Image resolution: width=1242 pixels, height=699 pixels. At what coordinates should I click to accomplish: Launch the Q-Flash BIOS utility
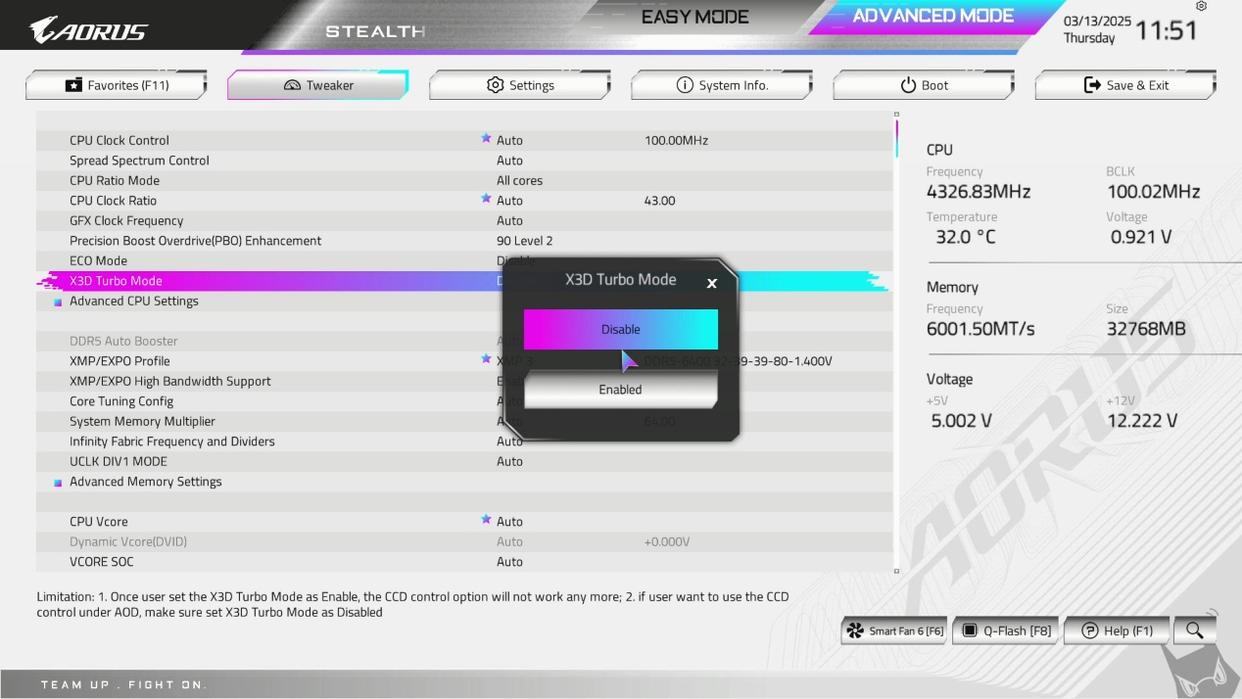point(1006,630)
